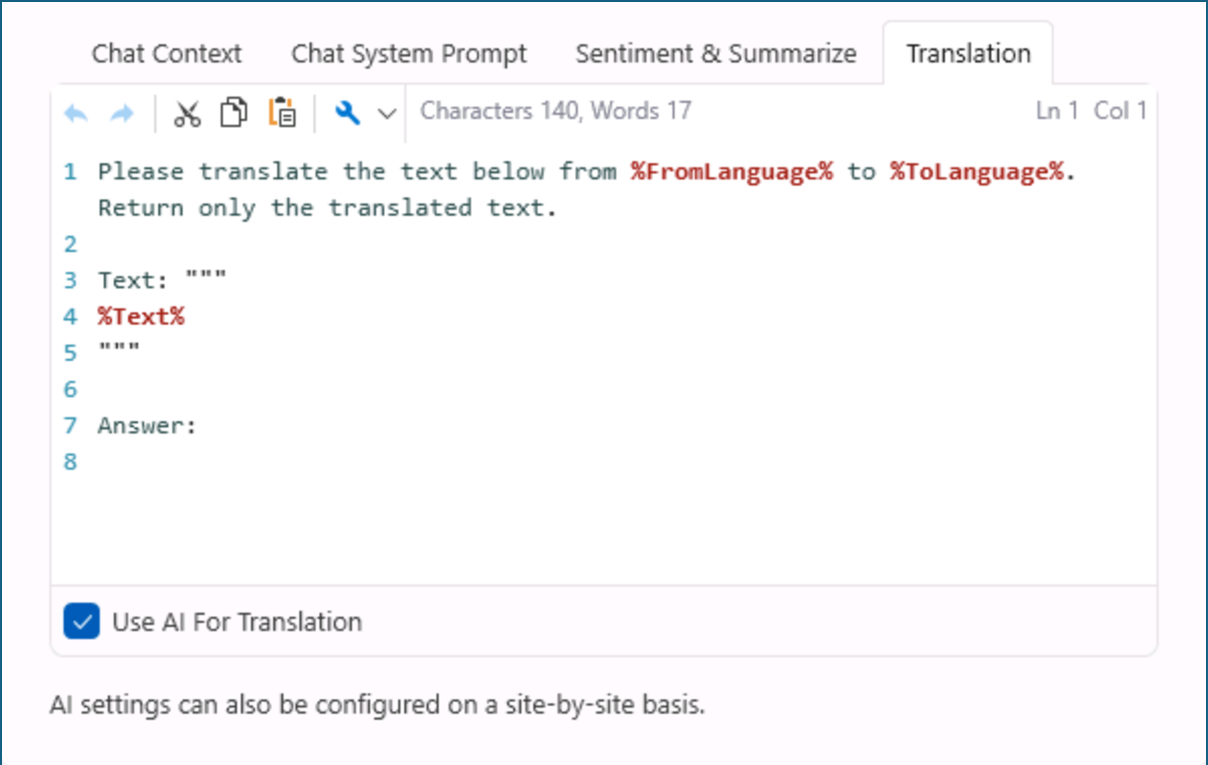This screenshot has width=1208, height=765.
Task: Click line number 4 in the gutter
Action: tap(69, 316)
